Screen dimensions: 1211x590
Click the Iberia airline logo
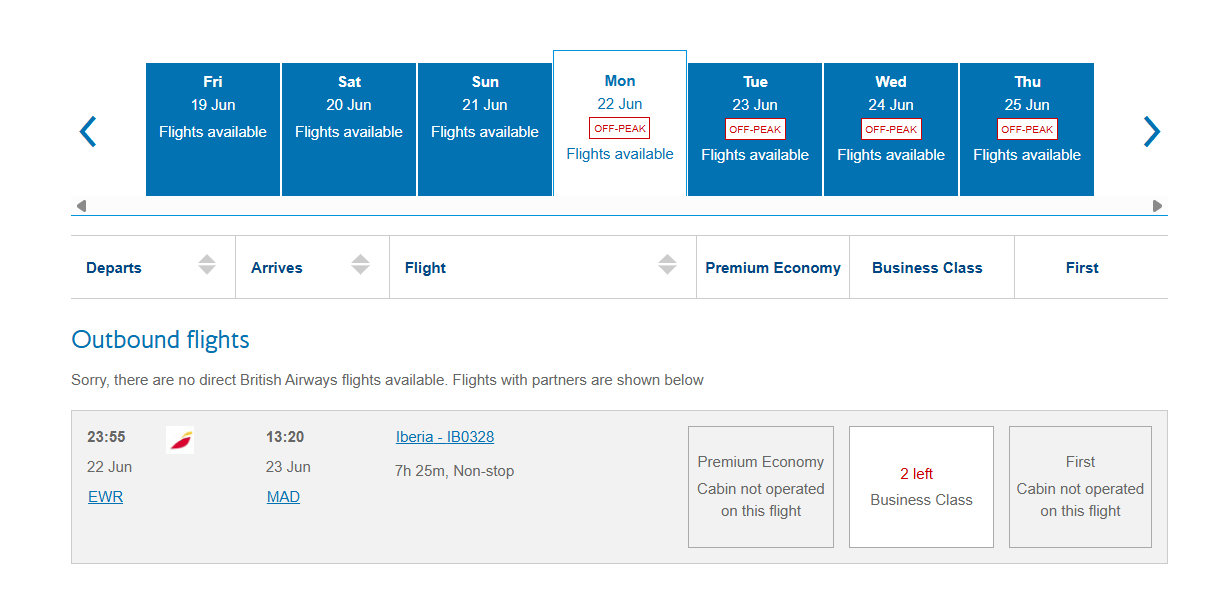(180, 439)
